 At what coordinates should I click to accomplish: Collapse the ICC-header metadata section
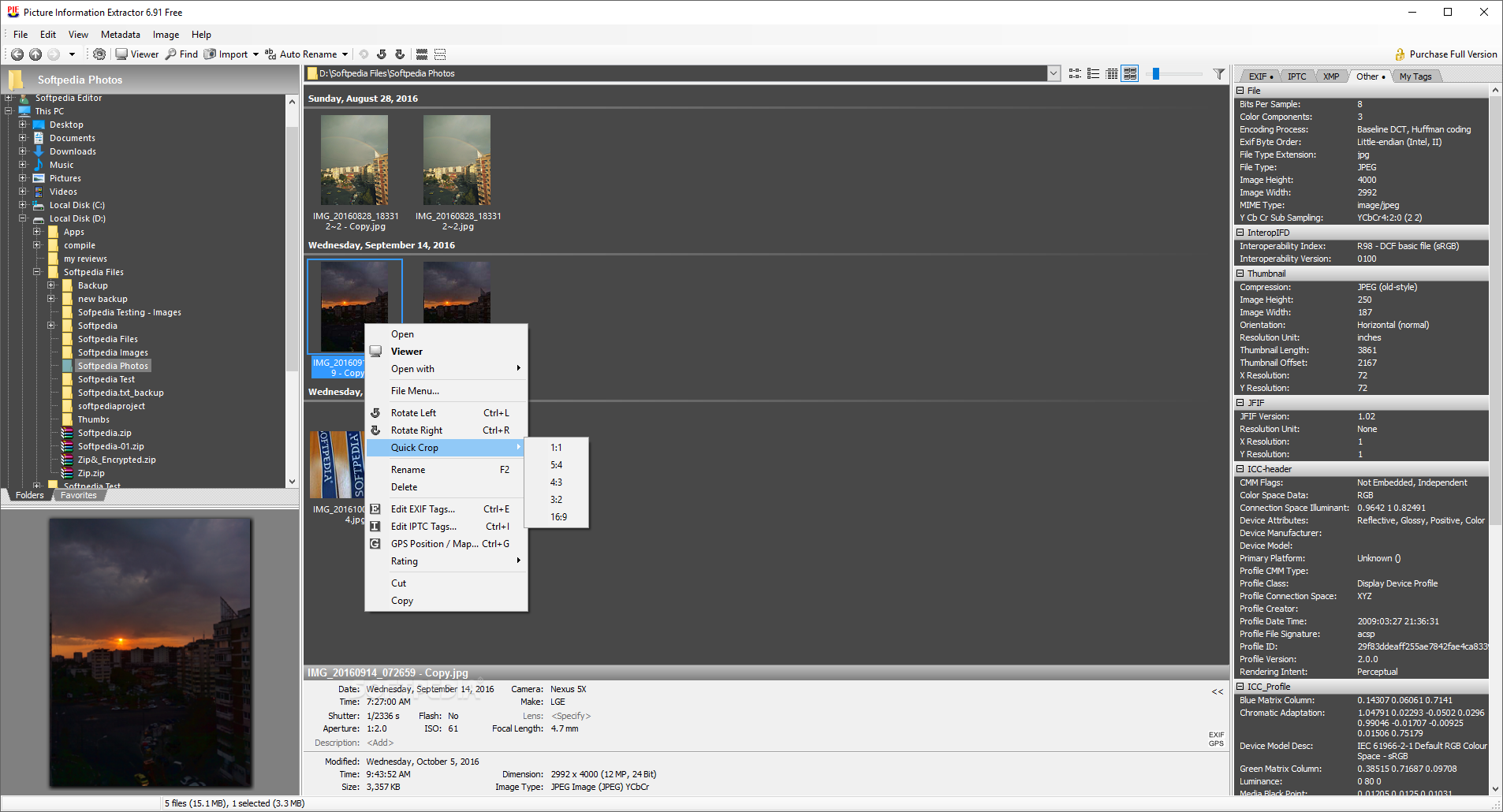click(1240, 469)
